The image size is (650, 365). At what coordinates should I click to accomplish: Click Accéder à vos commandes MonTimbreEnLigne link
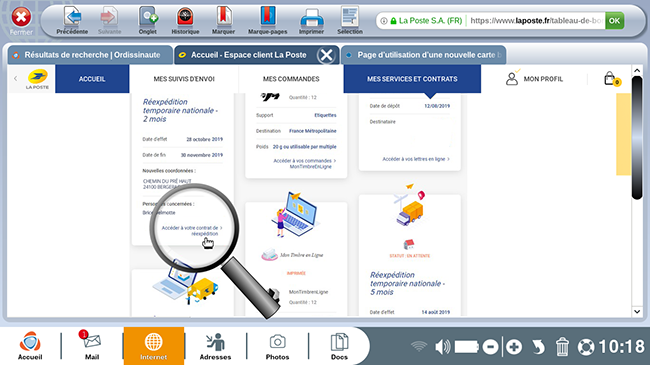coord(305,163)
